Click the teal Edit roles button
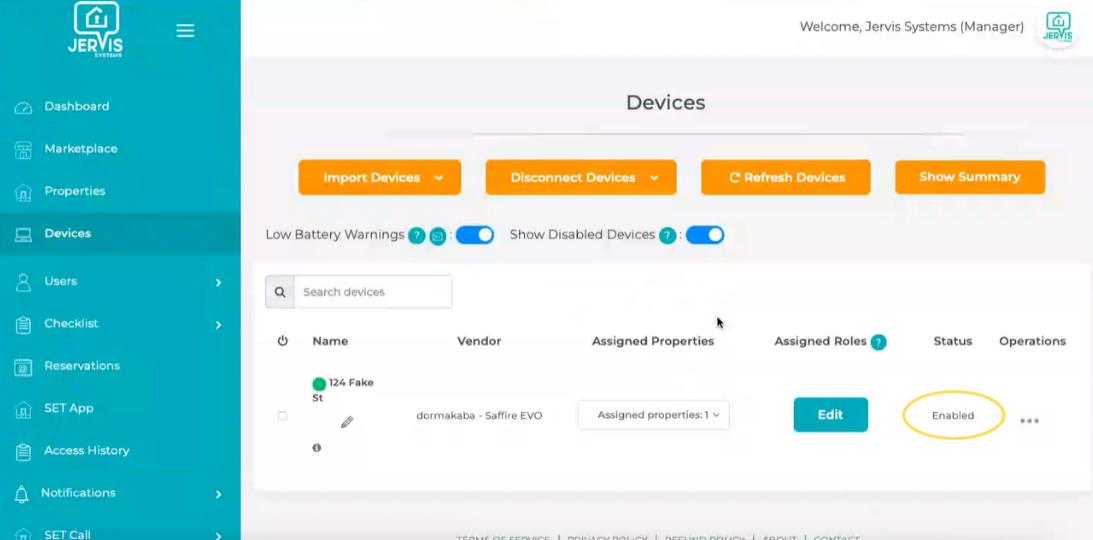 tap(830, 415)
